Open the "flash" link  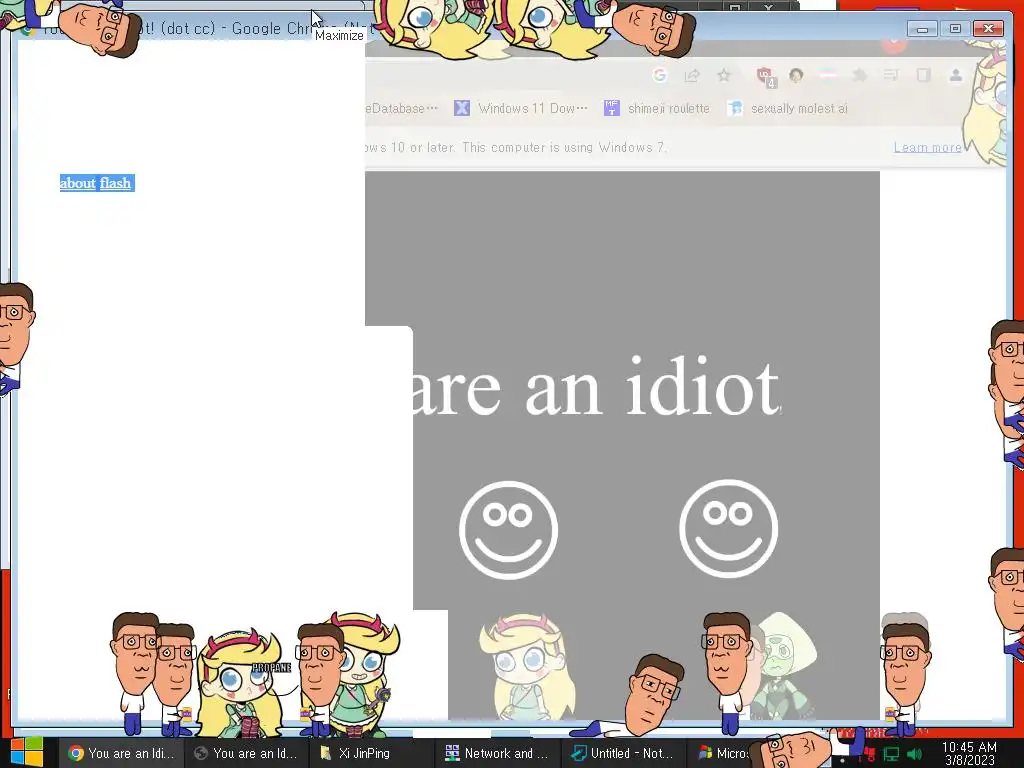pos(116,184)
